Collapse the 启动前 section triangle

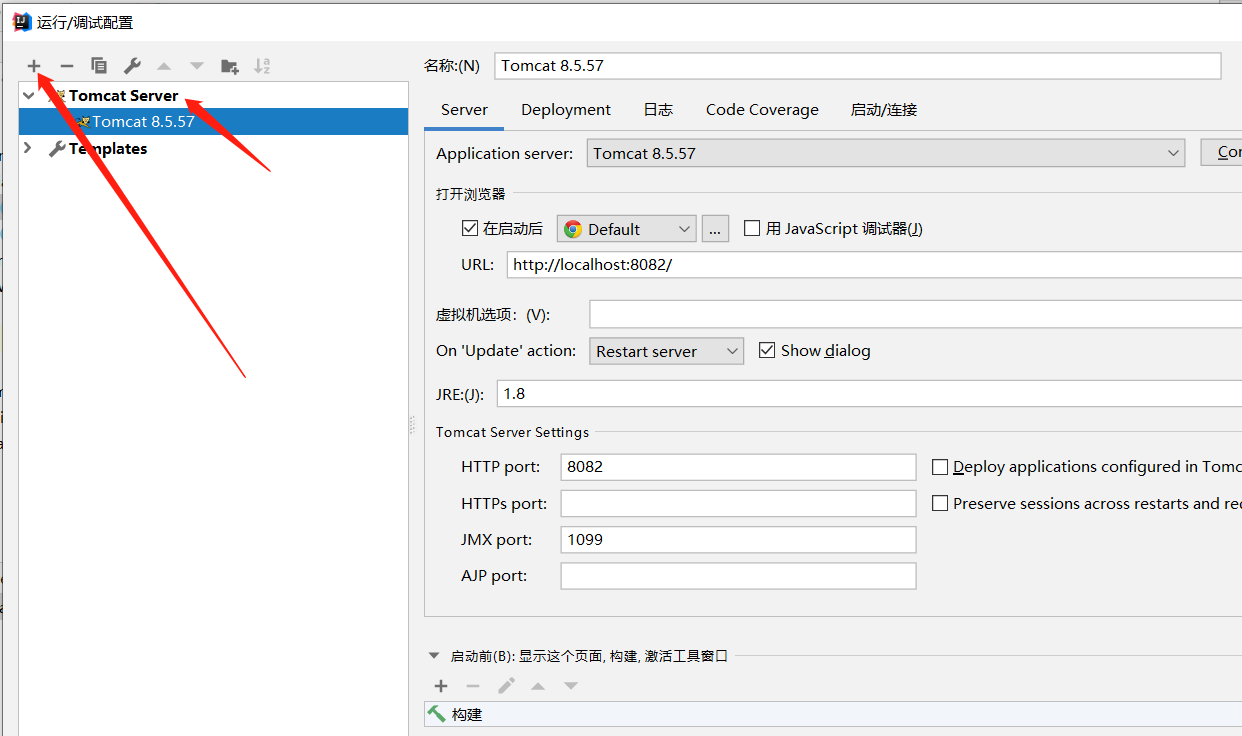point(434,656)
